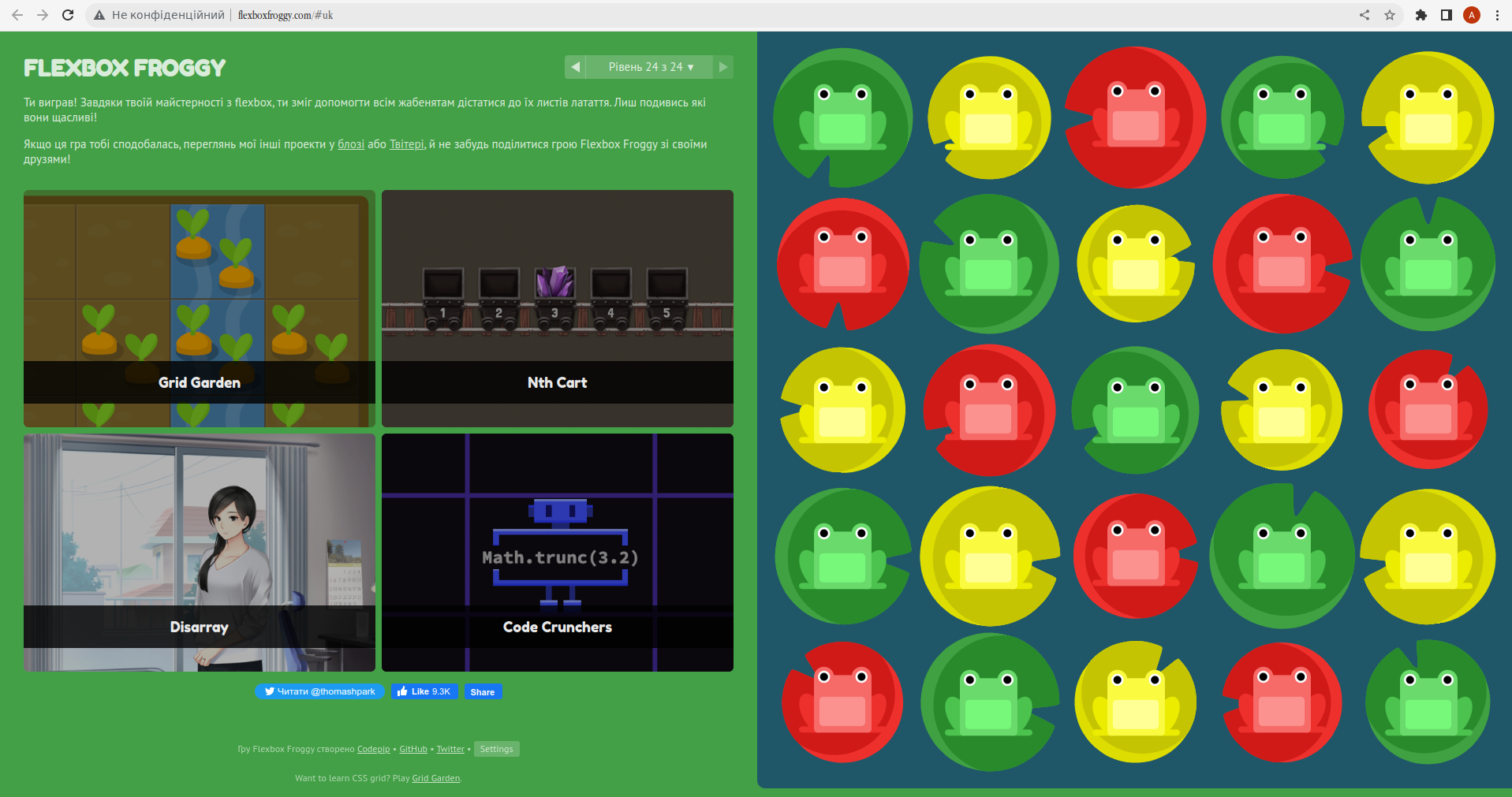Click the Facebook Like 9.3K button
Viewport: 1512px width, 797px height.
pos(424,691)
